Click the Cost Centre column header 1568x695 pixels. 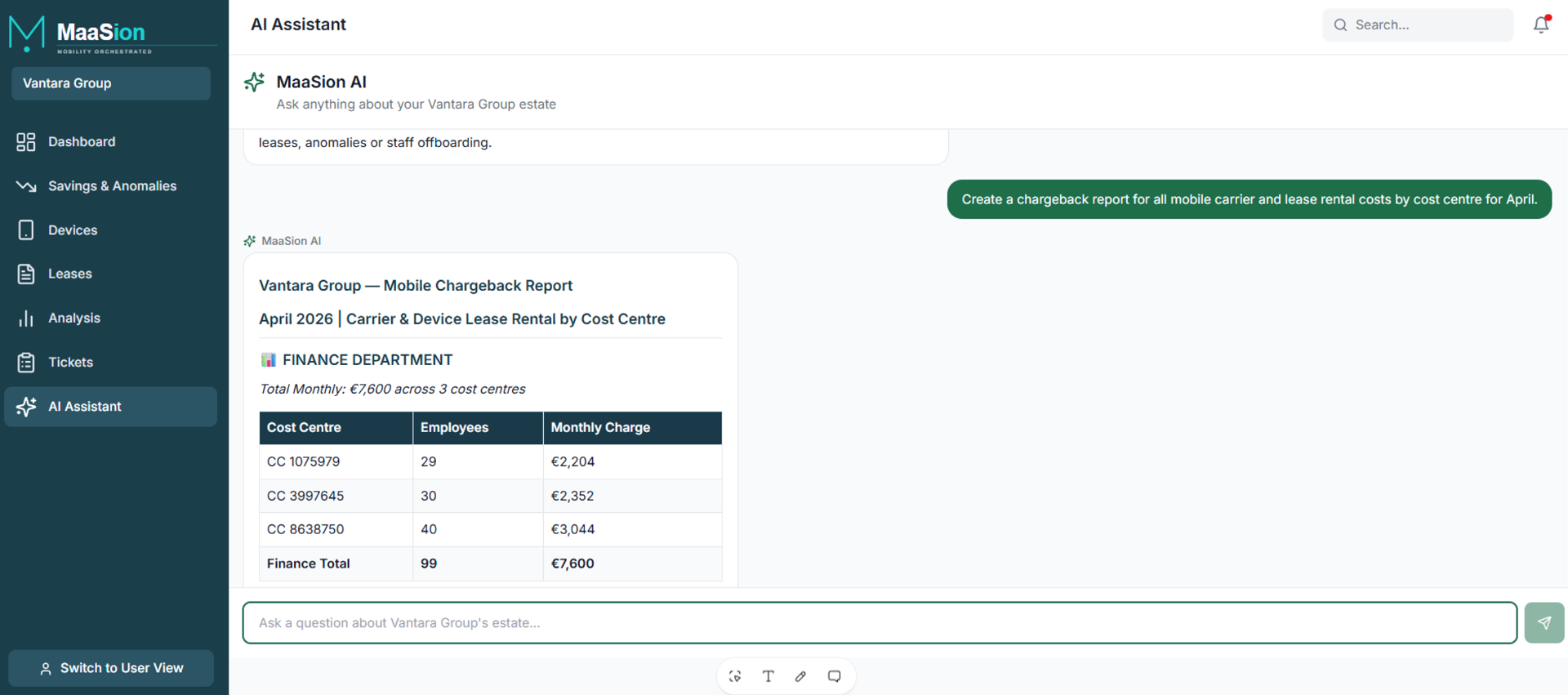(336, 428)
